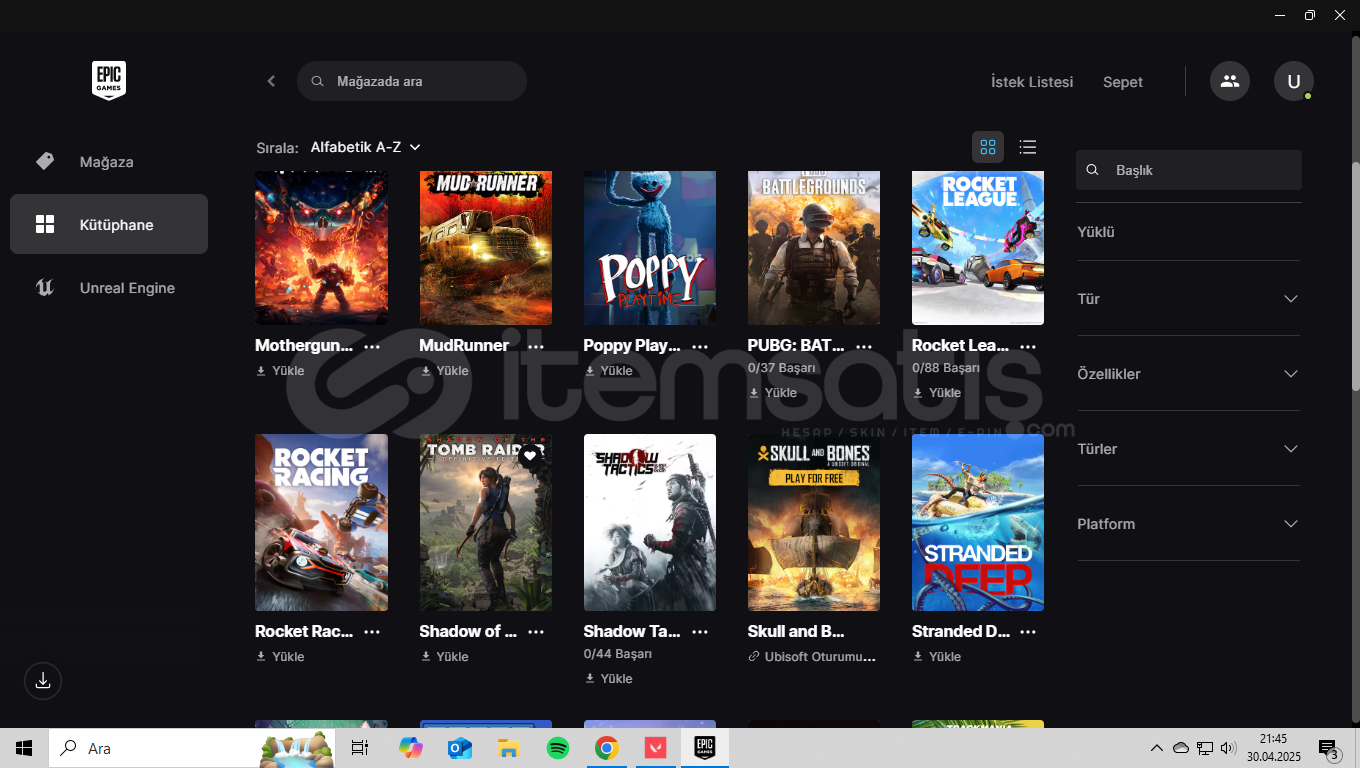Click the Başlık filter search field
Image resolution: width=1360 pixels, height=768 pixels.
[1200, 170]
